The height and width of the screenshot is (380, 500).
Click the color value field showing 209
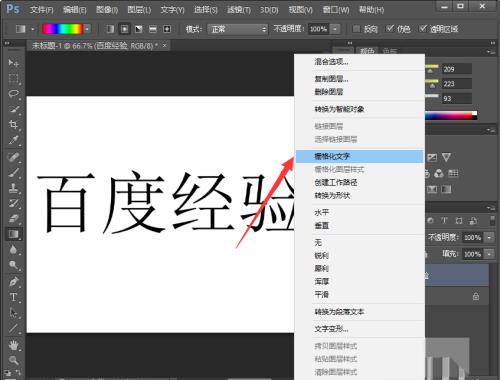pyautogui.click(x=457, y=69)
